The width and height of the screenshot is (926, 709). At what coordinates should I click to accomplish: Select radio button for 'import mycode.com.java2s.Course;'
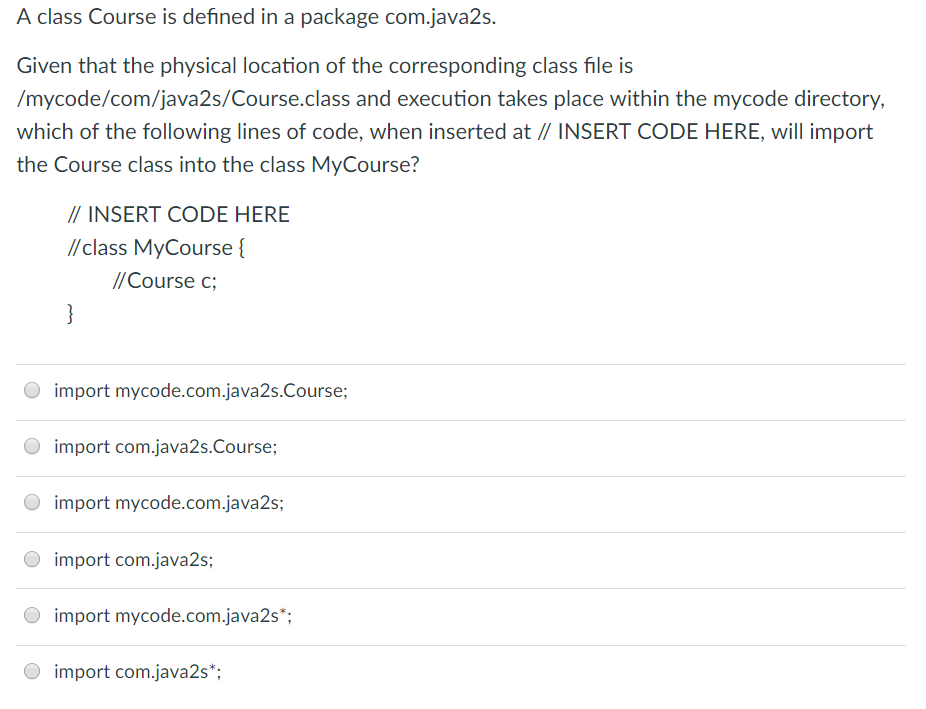31,390
